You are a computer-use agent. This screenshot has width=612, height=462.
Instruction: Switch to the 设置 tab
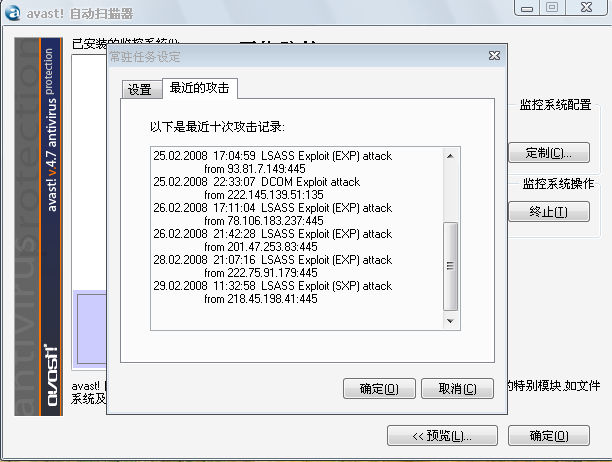(141, 89)
